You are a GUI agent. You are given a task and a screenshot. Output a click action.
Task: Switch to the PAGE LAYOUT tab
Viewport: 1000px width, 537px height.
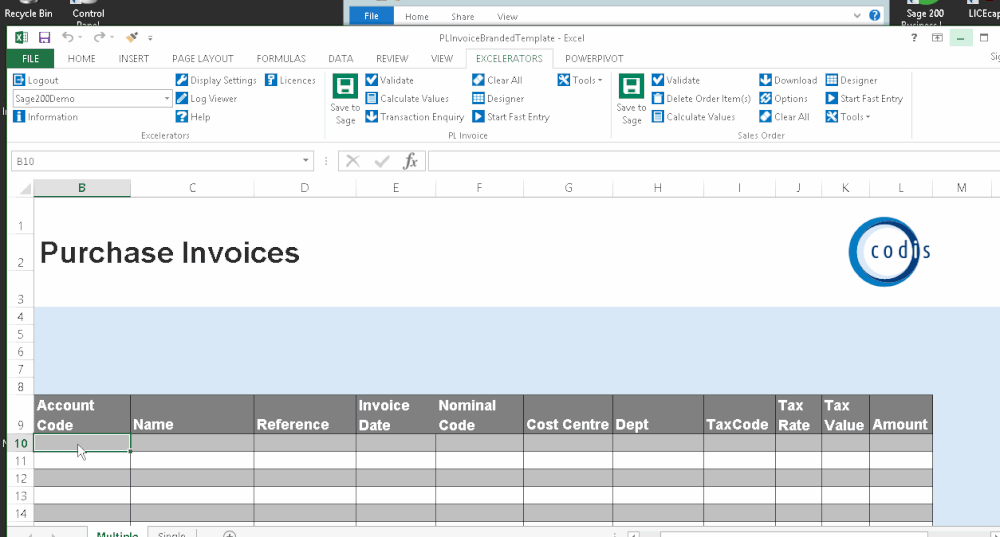pyautogui.click(x=203, y=59)
